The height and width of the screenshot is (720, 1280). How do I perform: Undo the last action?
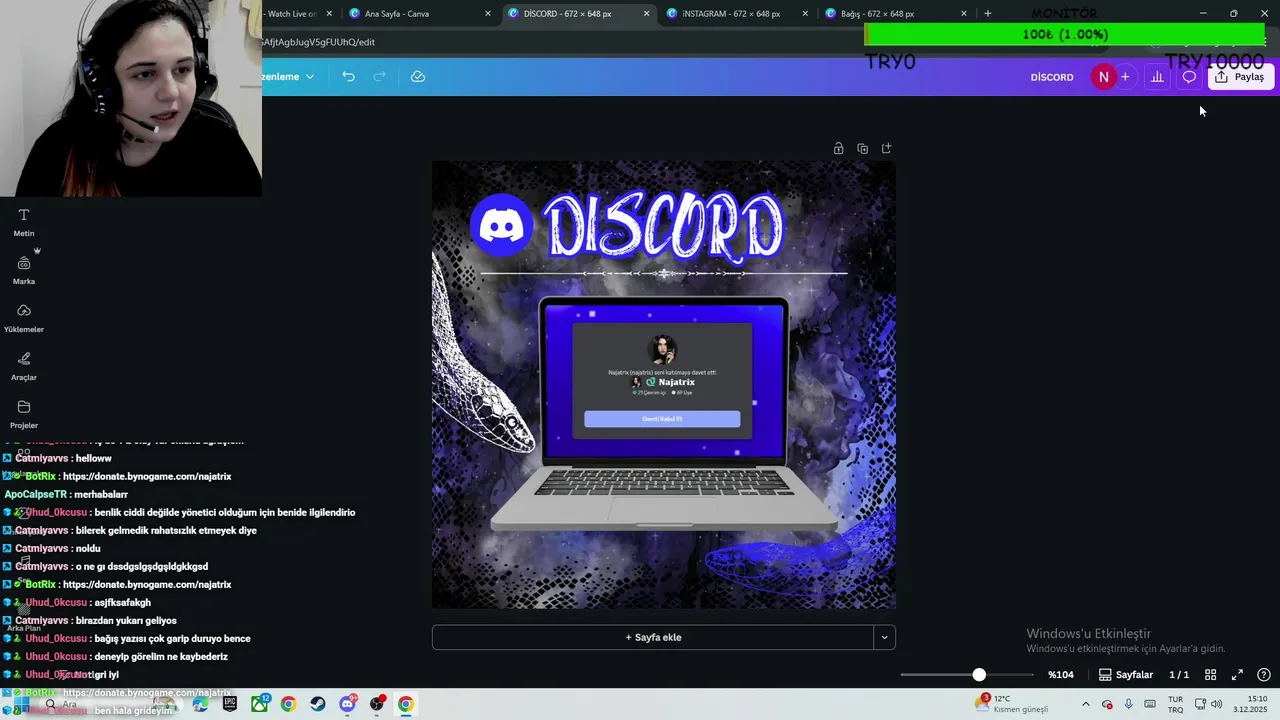coord(348,77)
